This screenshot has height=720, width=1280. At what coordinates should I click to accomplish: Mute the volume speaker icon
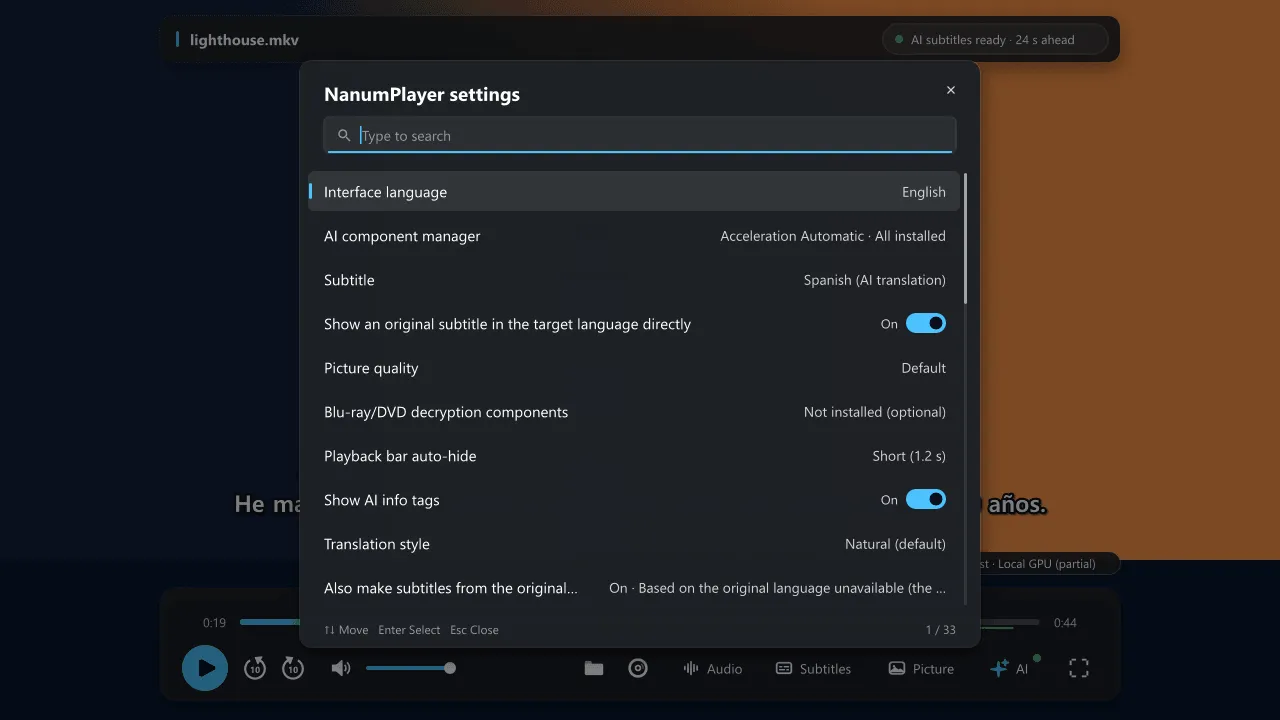pyautogui.click(x=341, y=668)
